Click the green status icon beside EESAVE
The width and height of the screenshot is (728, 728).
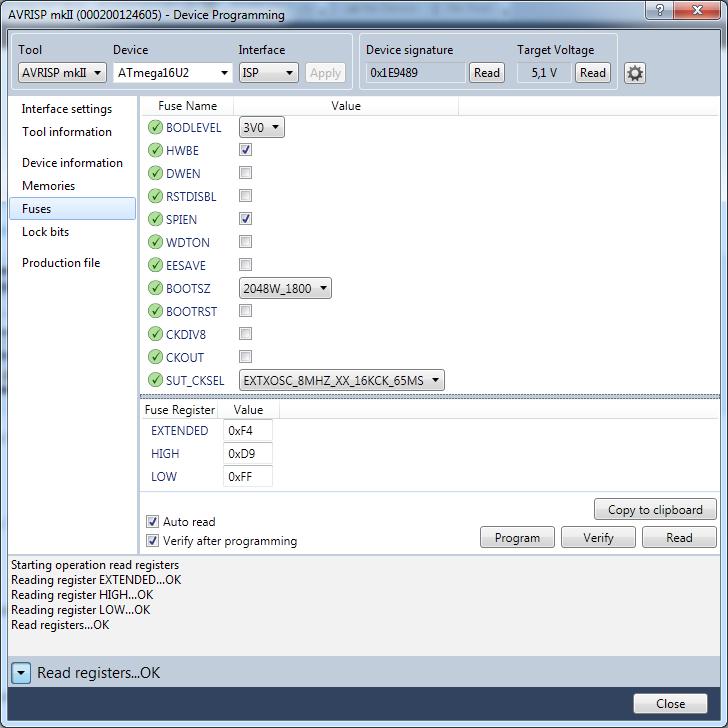(155, 265)
